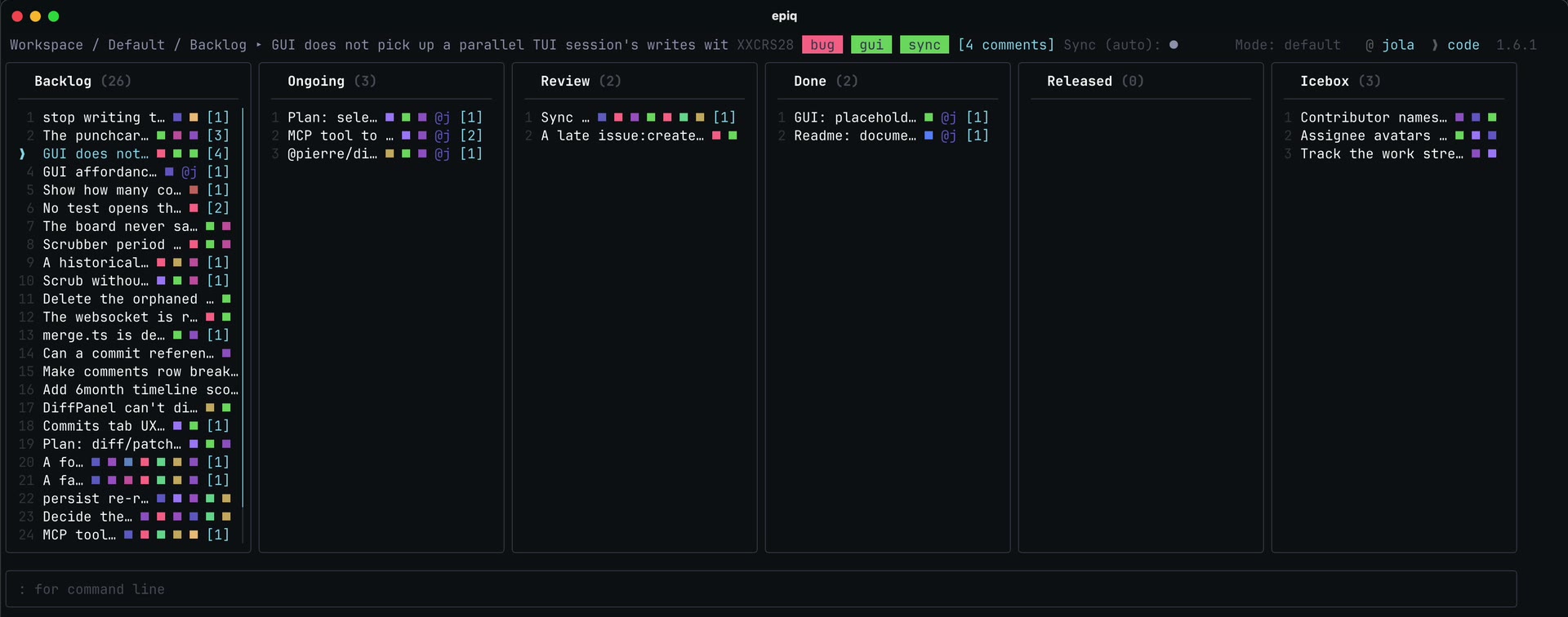Click the green 'sync' tag in header
The height and width of the screenshot is (617, 1568).
click(x=924, y=45)
